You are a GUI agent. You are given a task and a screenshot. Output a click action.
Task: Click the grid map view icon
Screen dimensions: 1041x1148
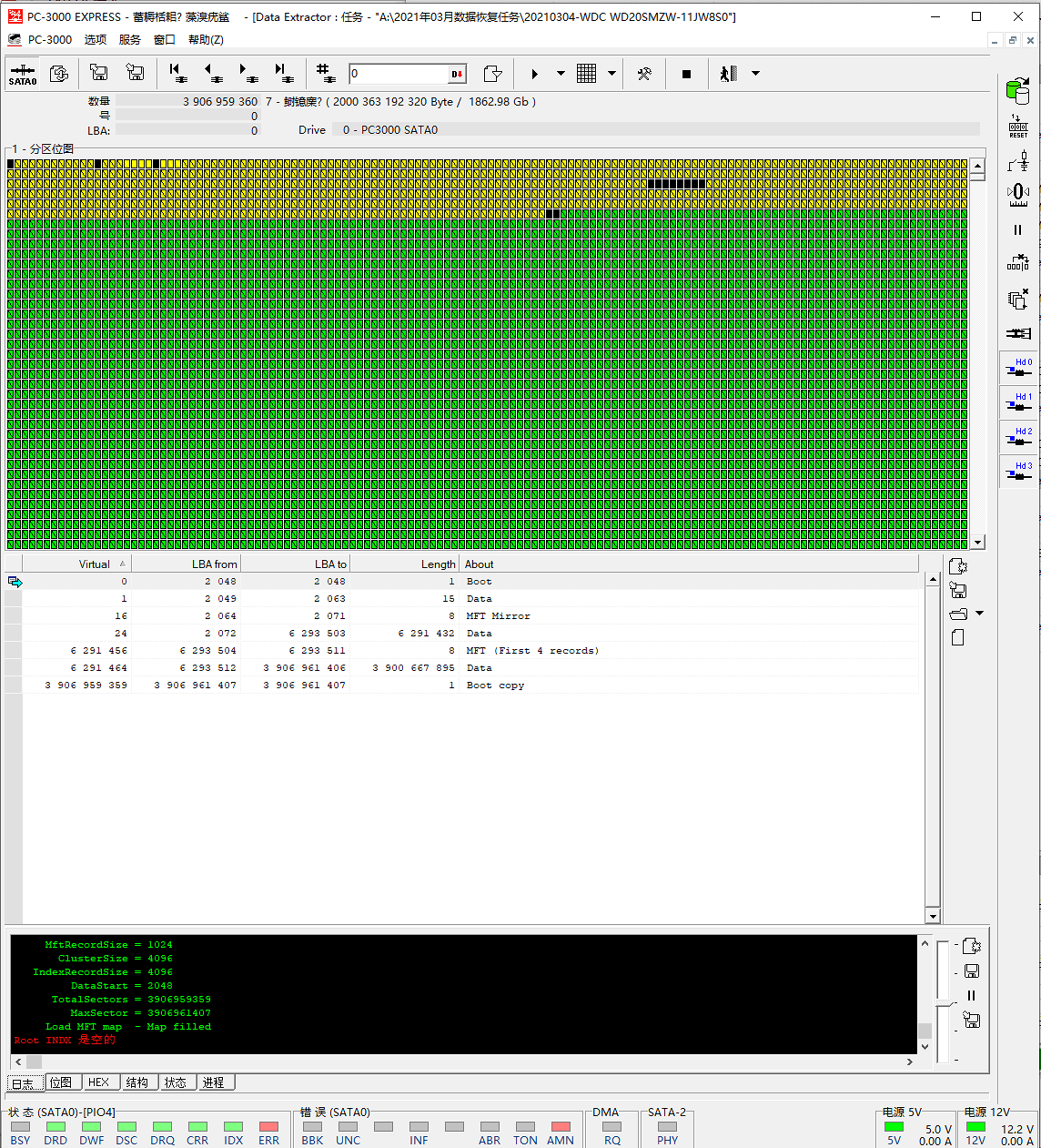[x=587, y=74]
